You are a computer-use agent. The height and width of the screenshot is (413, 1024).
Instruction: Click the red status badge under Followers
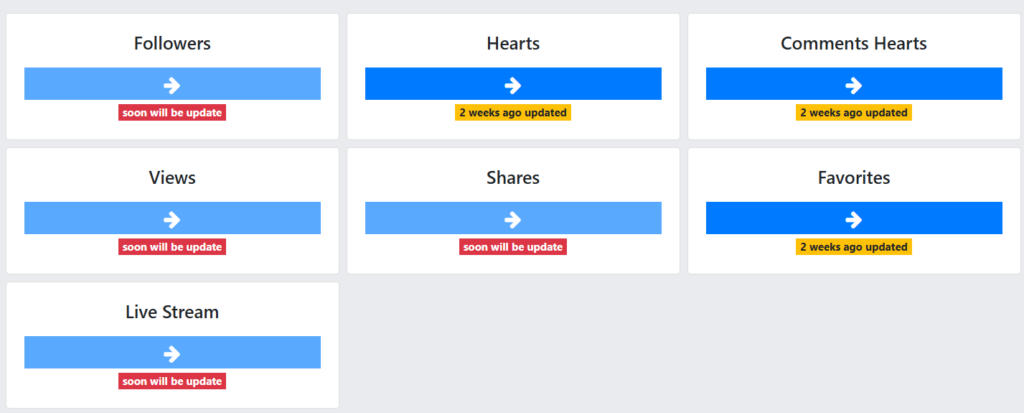pyautogui.click(x=172, y=113)
